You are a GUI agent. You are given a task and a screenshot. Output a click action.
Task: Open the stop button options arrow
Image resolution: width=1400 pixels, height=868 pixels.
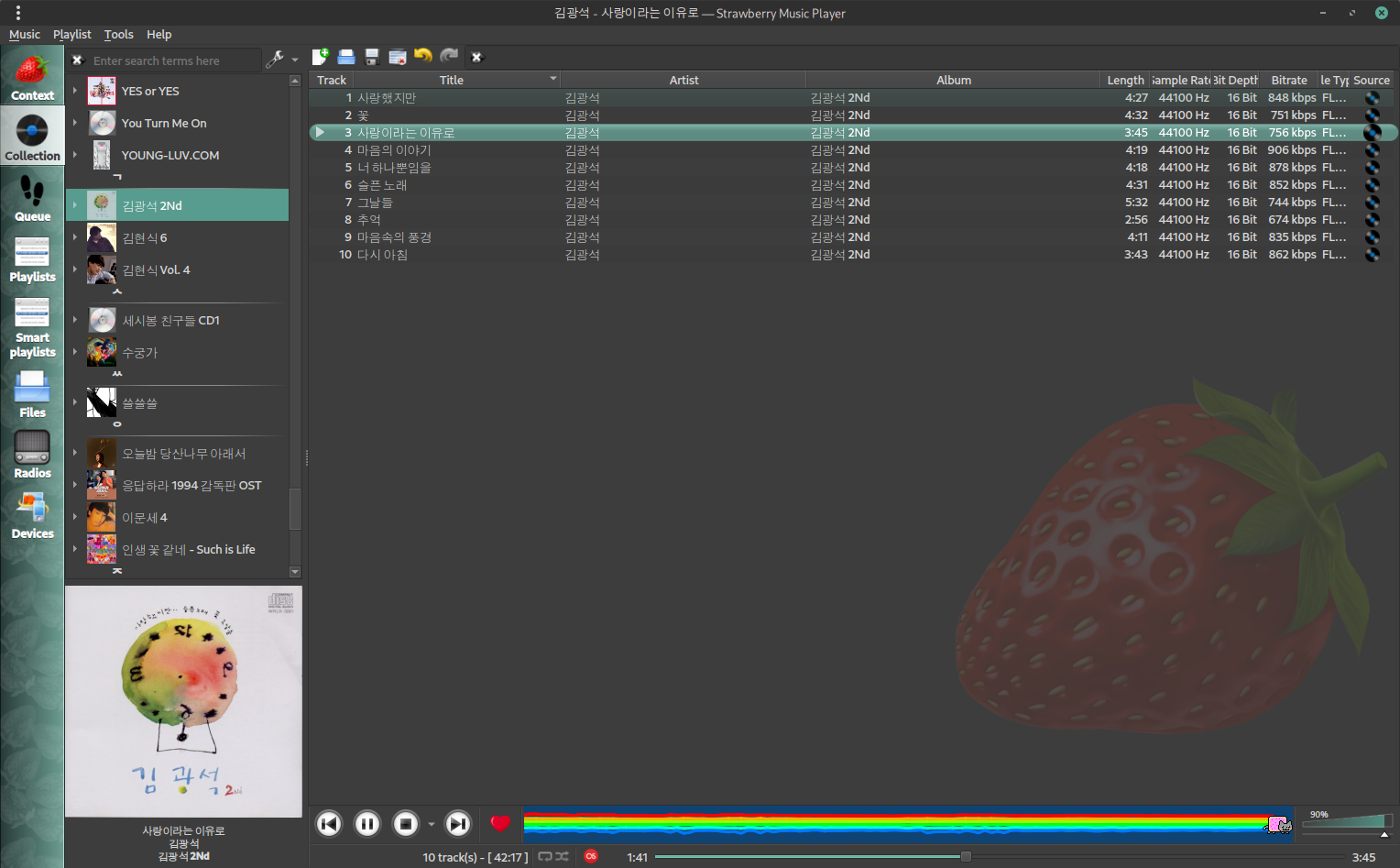(x=431, y=824)
